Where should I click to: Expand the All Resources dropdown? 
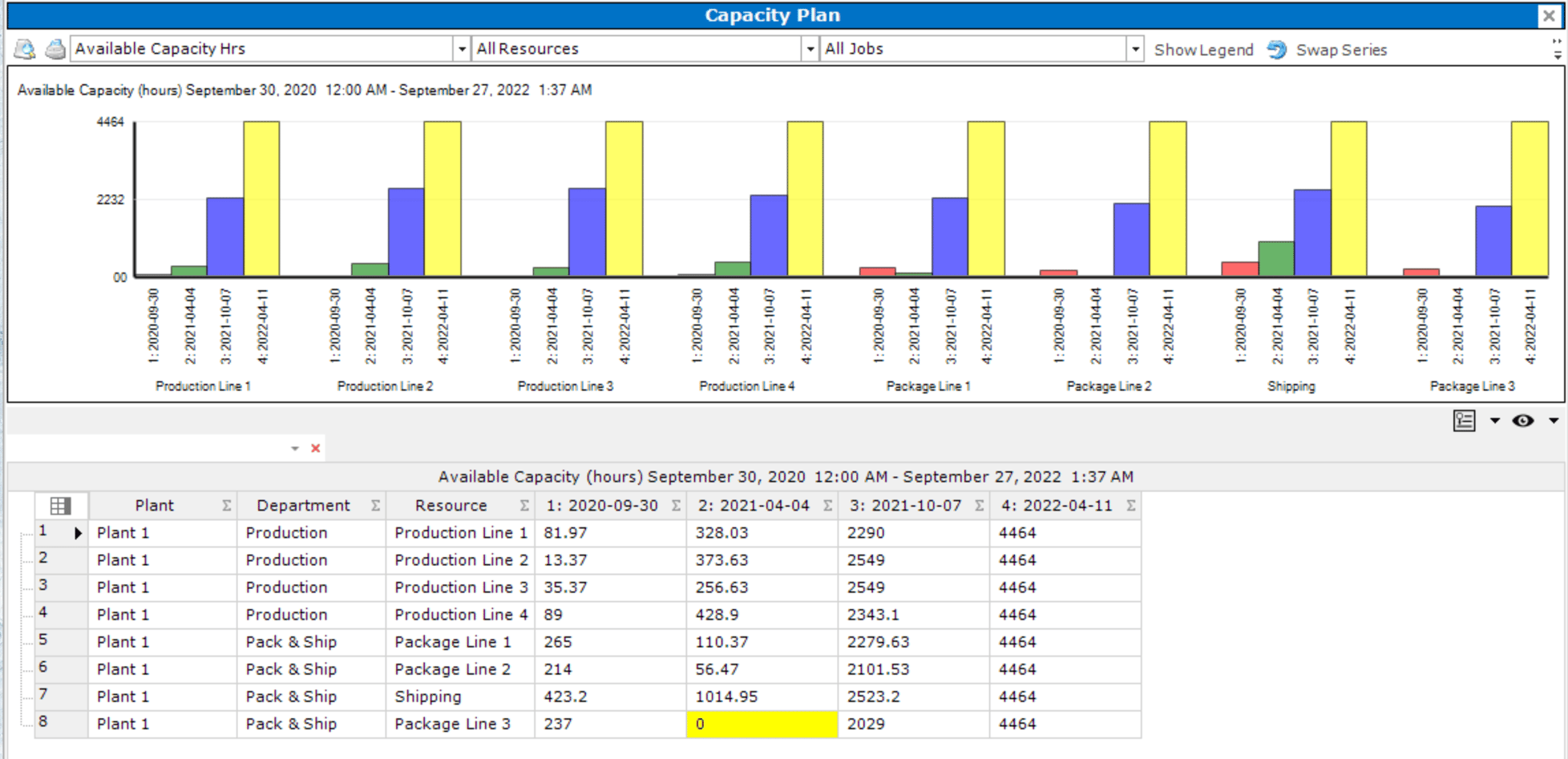pyautogui.click(x=810, y=49)
